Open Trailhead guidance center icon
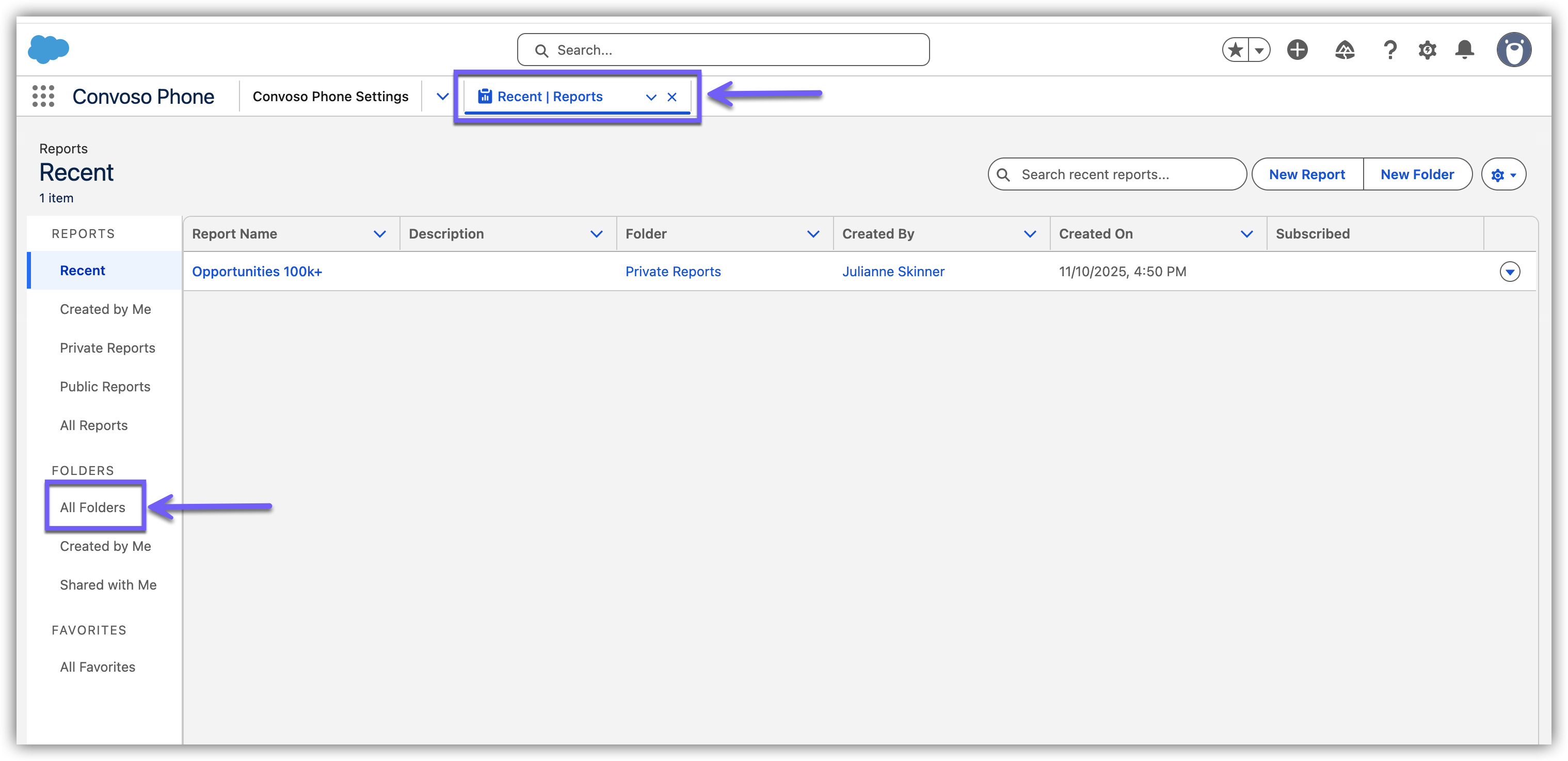 [x=1345, y=50]
